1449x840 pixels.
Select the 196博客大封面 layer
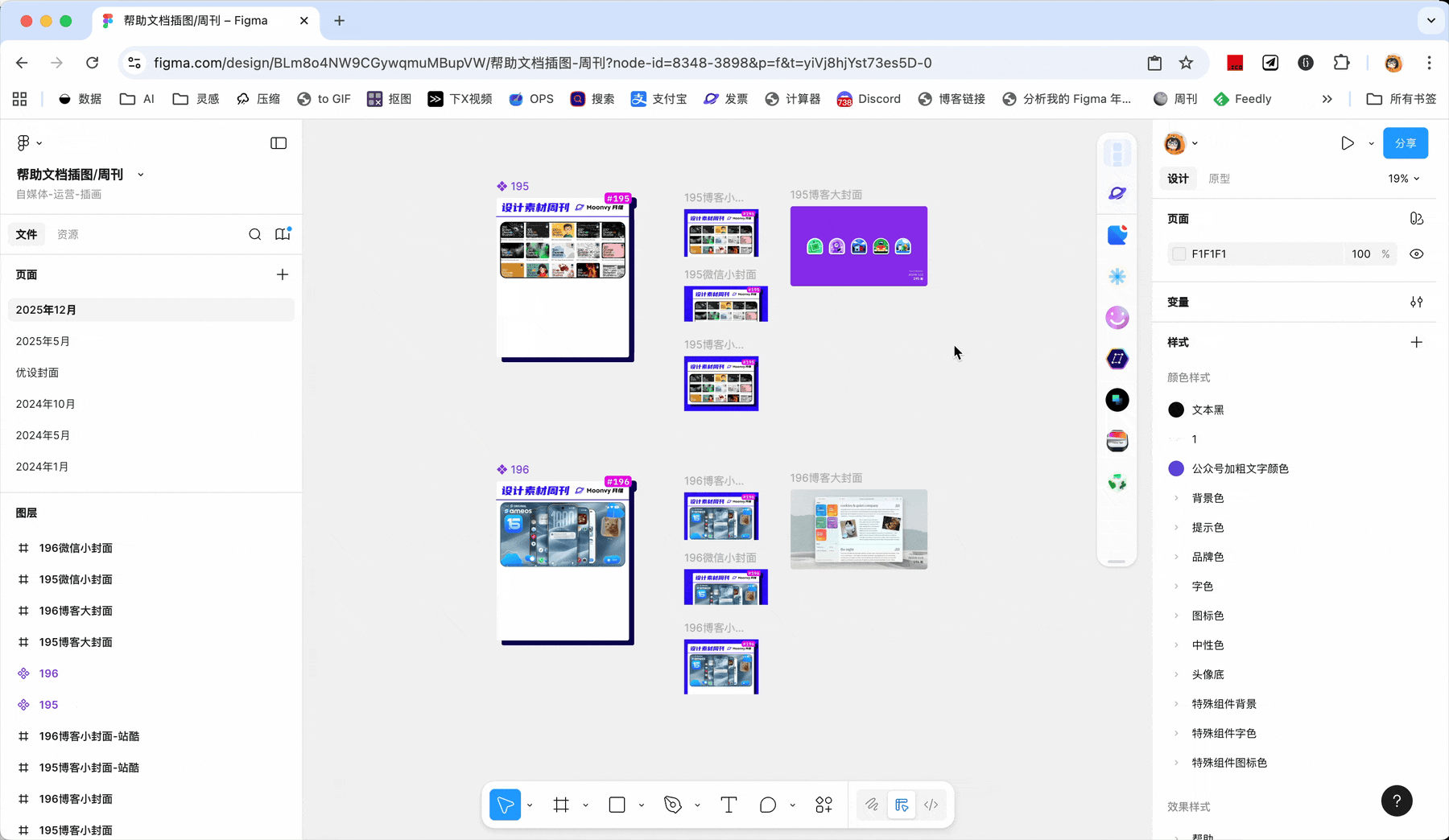coord(76,611)
